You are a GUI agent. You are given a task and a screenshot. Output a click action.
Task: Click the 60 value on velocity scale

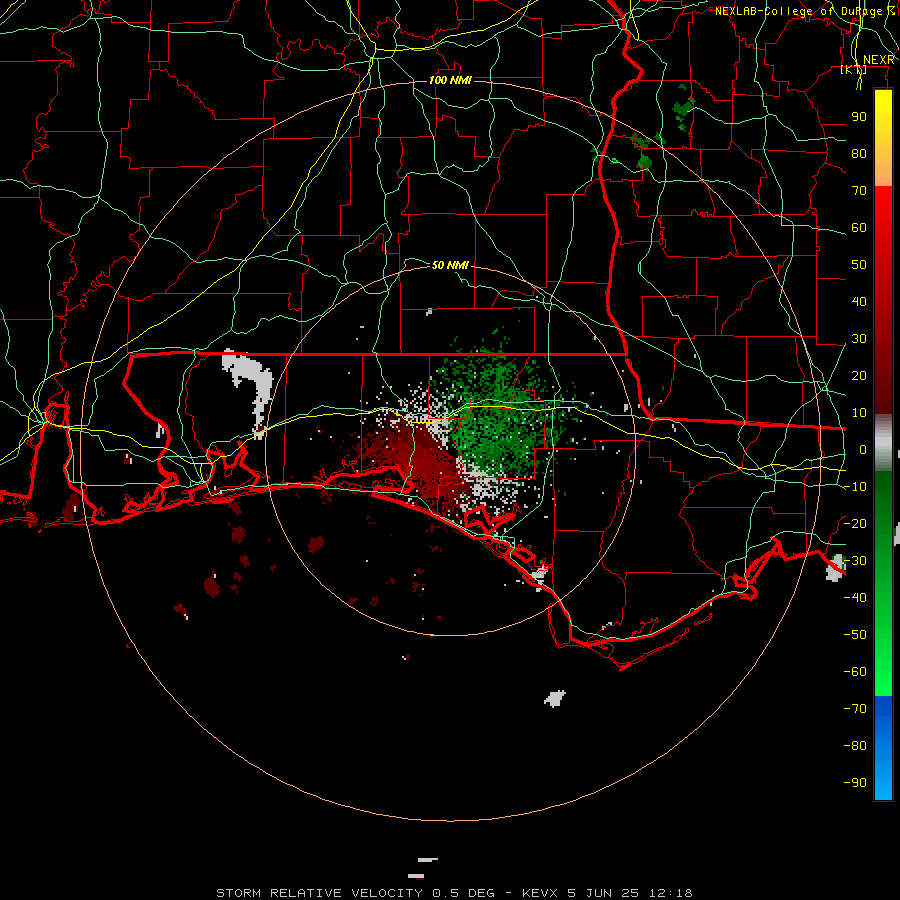(x=859, y=227)
